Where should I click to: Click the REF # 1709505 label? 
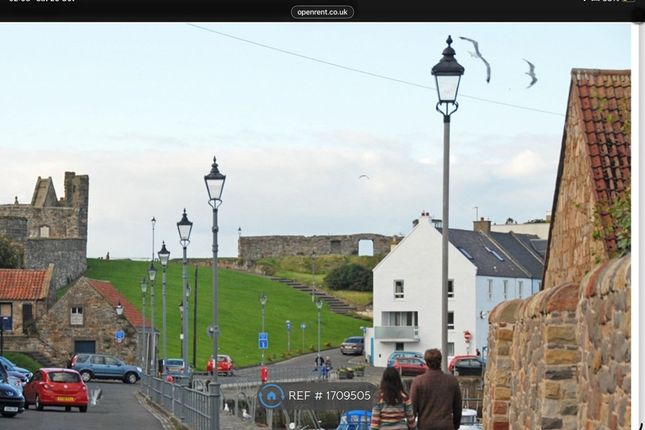pos(329,396)
